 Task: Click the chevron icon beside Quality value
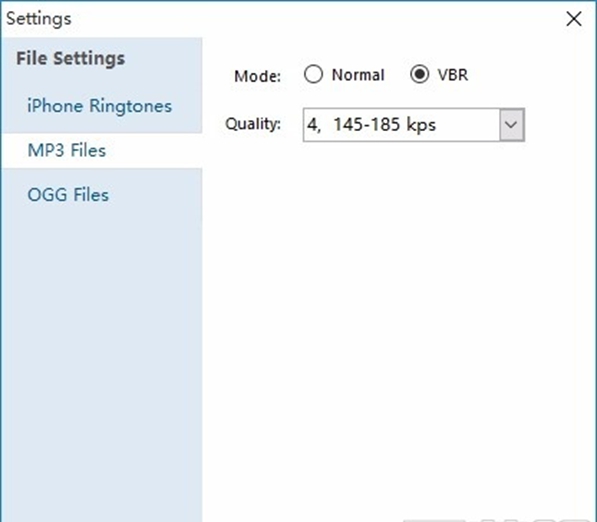click(511, 125)
